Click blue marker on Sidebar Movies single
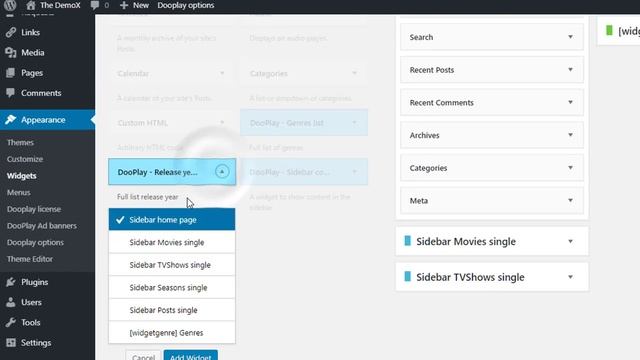The image size is (640, 360). (x=407, y=241)
